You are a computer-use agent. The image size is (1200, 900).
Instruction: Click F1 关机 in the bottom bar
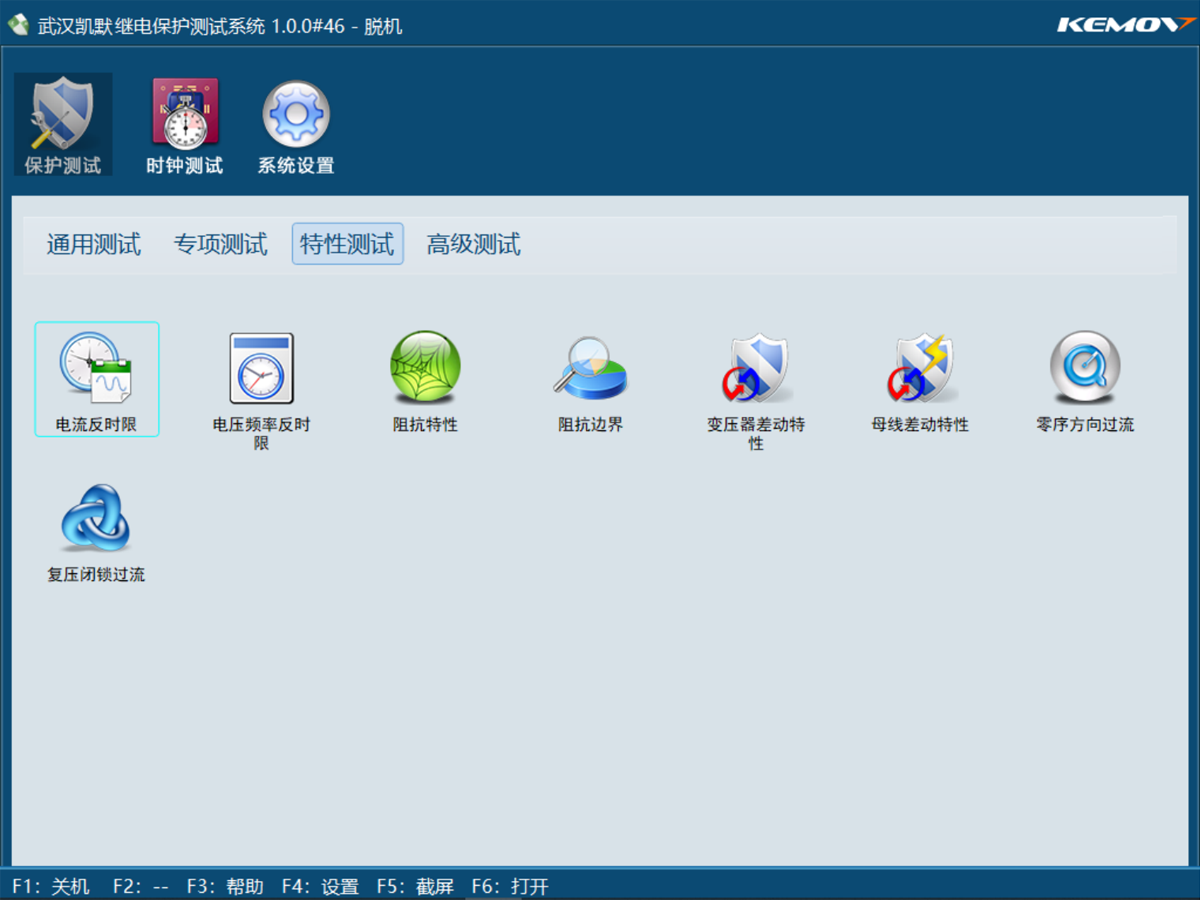(x=51, y=886)
